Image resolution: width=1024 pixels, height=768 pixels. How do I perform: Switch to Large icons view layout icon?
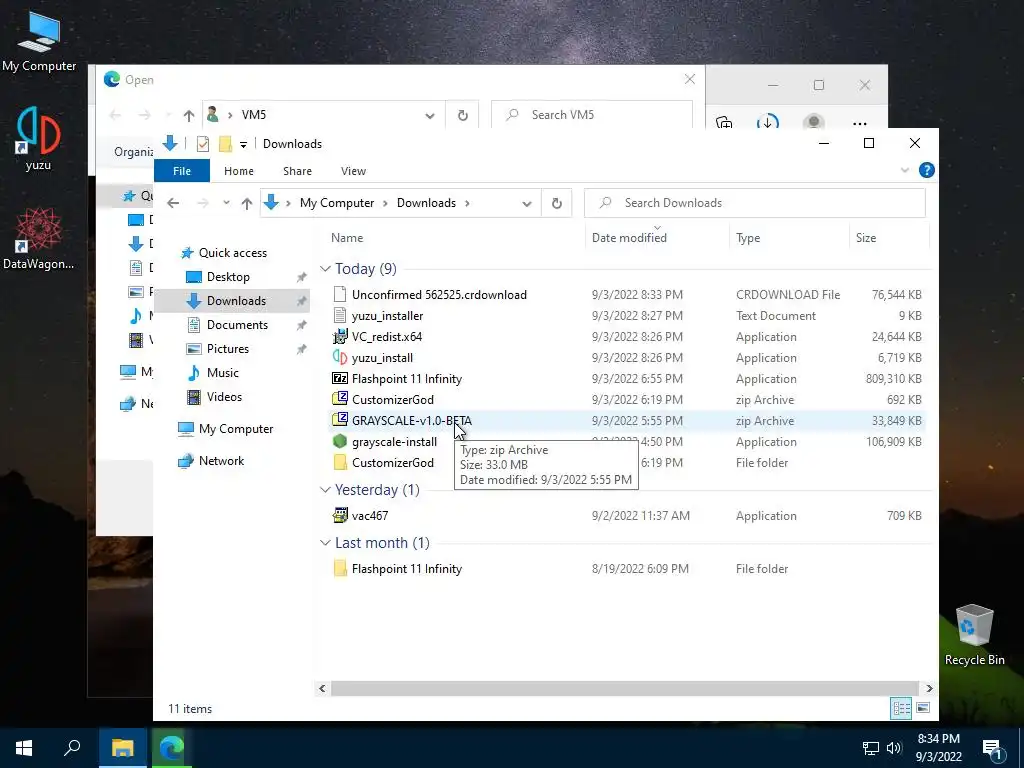(x=923, y=708)
